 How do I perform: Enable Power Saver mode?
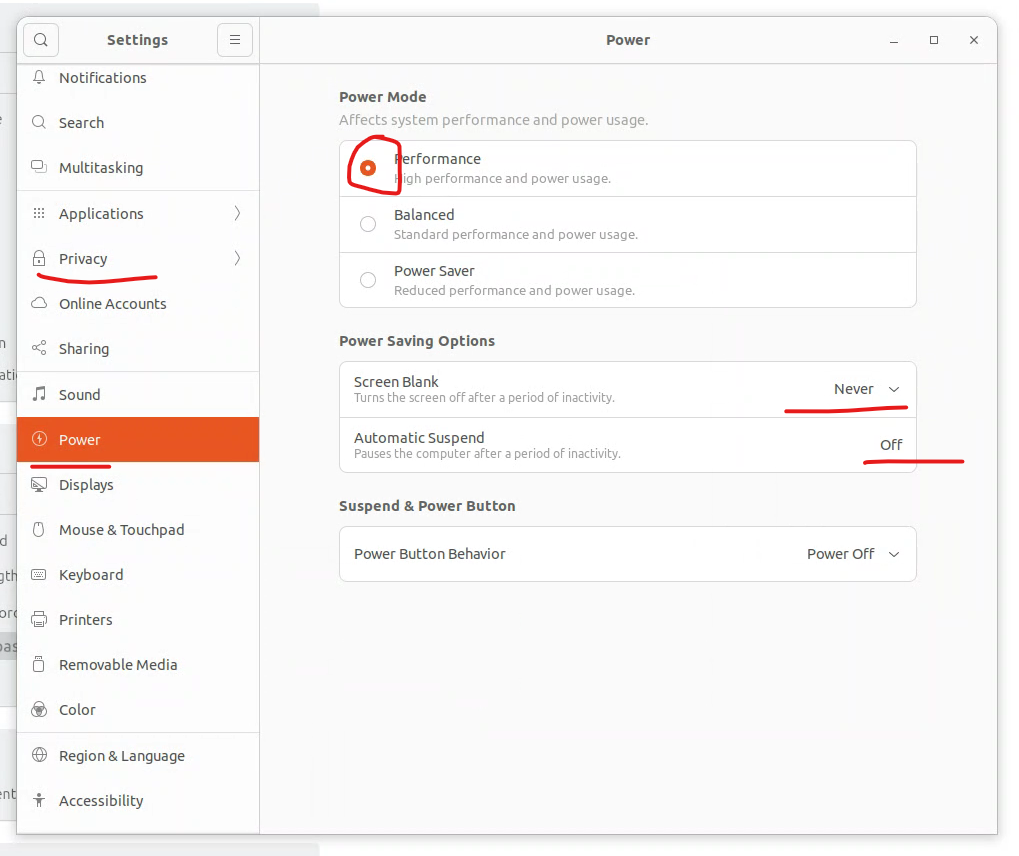click(x=367, y=280)
